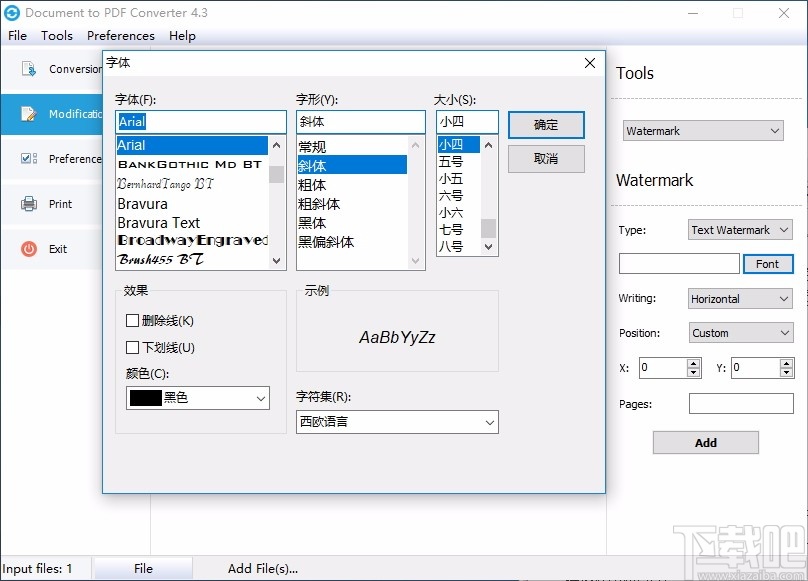Open Preferences using its sidebar icon
This screenshot has height=581, width=808.
[x=28, y=158]
